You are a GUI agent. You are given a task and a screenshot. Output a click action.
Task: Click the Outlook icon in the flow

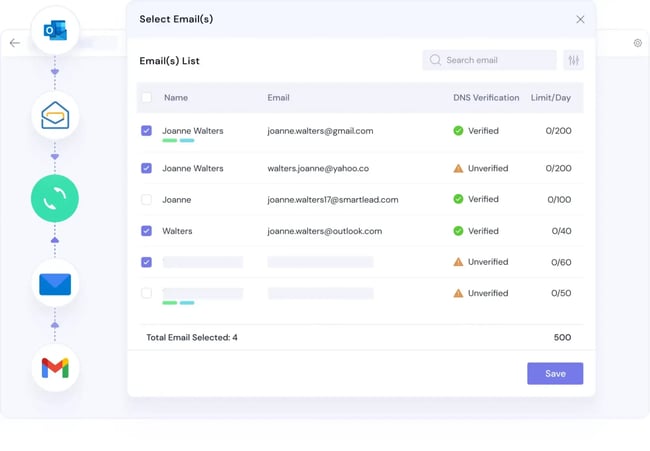click(55, 31)
